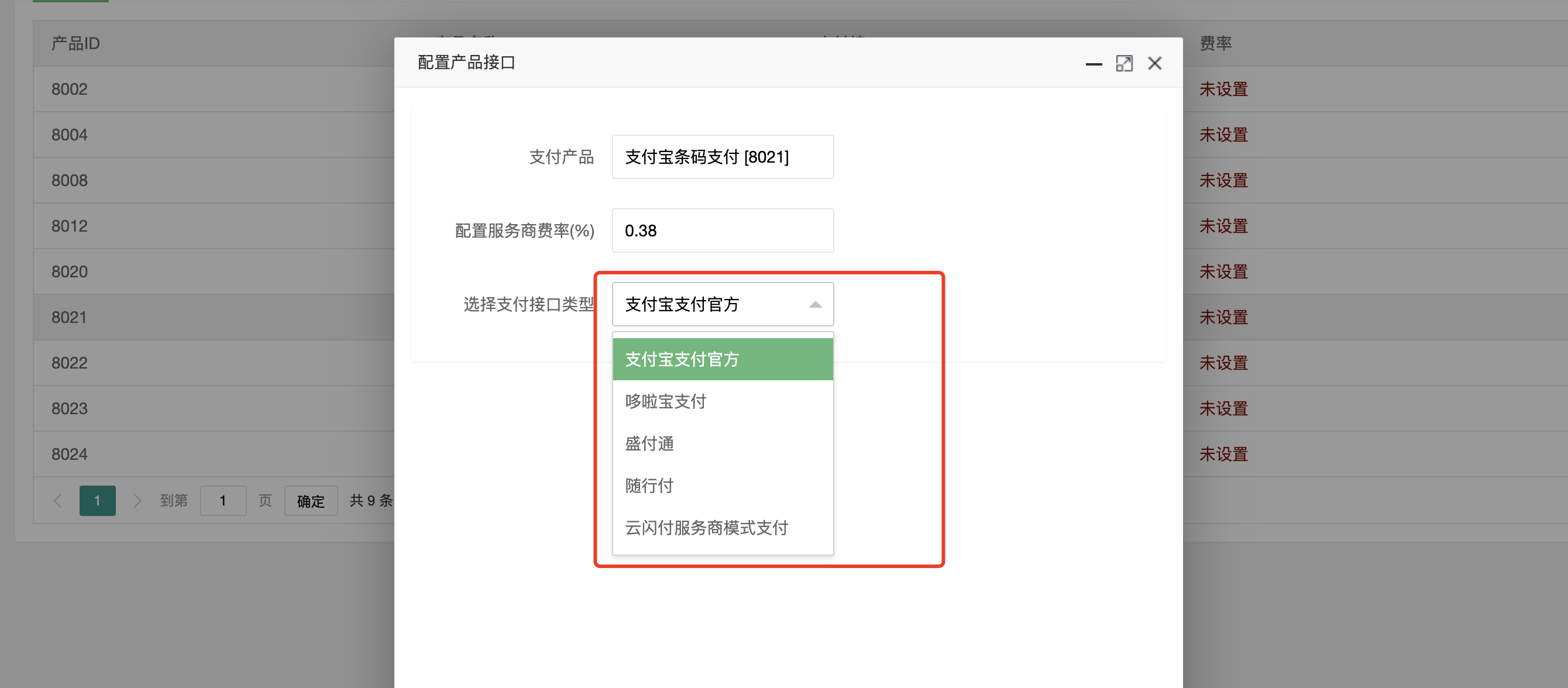Click 未设置 rate in row 8024
1568x688 pixels.
pos(1223,454)
